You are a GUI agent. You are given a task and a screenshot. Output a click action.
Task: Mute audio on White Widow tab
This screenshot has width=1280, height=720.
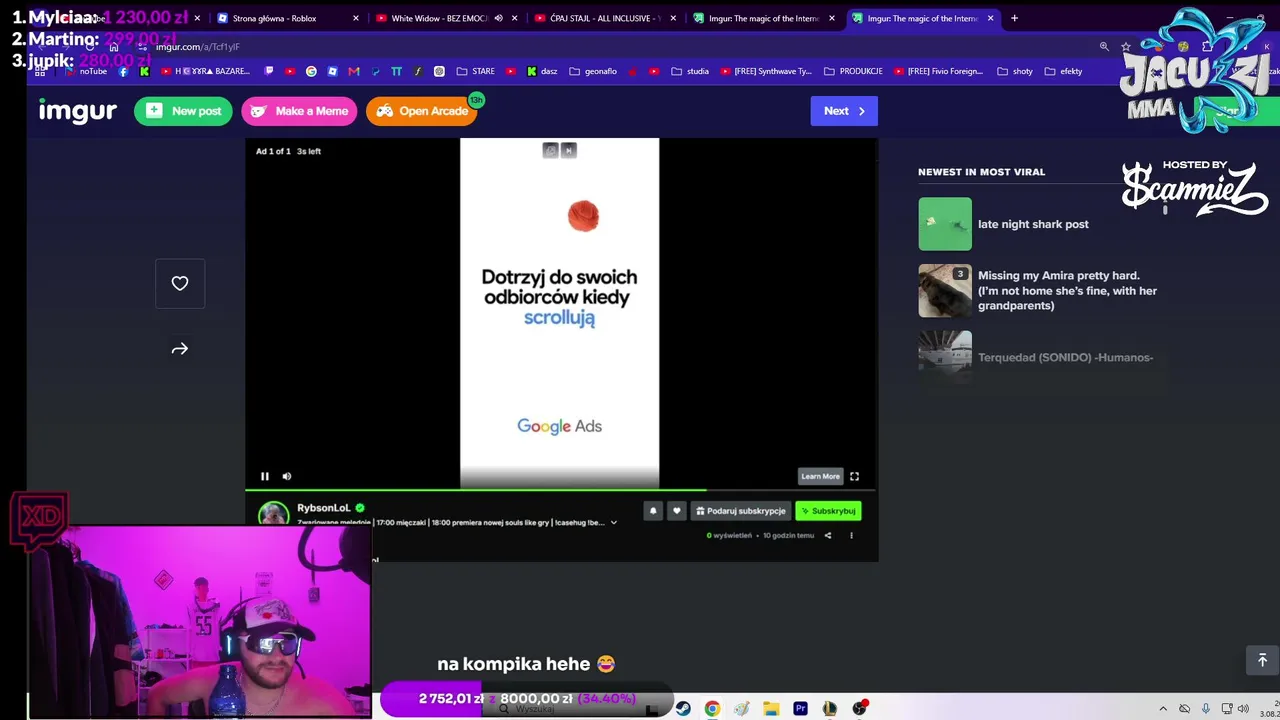[x=498, y=18]
